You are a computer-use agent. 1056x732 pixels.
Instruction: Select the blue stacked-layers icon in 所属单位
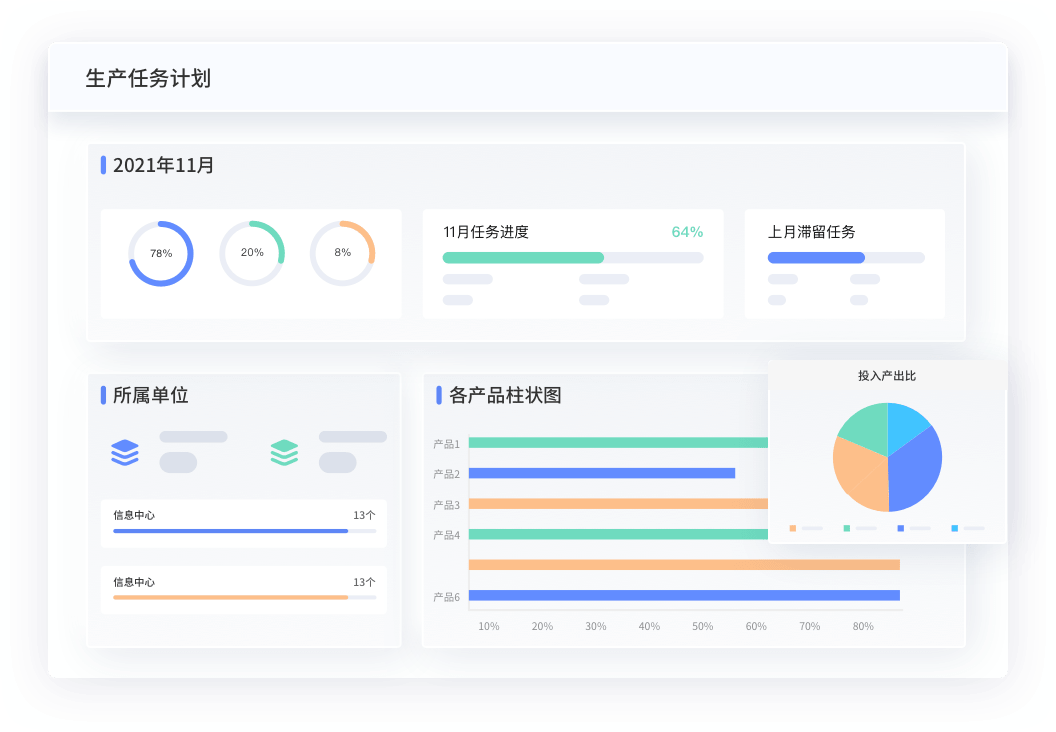(x=123, y=452)
